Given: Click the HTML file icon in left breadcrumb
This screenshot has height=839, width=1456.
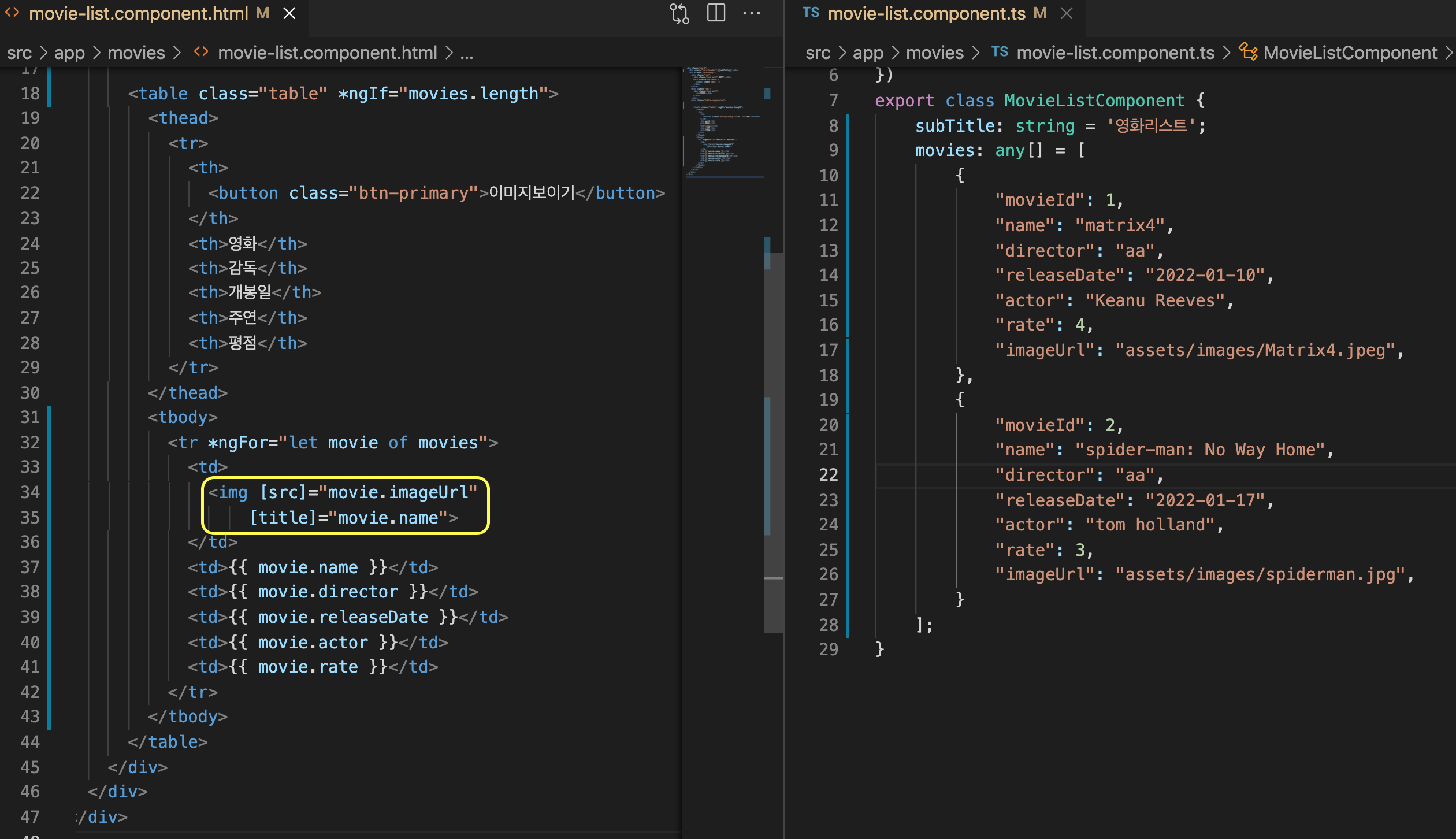Looking at the screenshot, I should (x=201, y=53).
